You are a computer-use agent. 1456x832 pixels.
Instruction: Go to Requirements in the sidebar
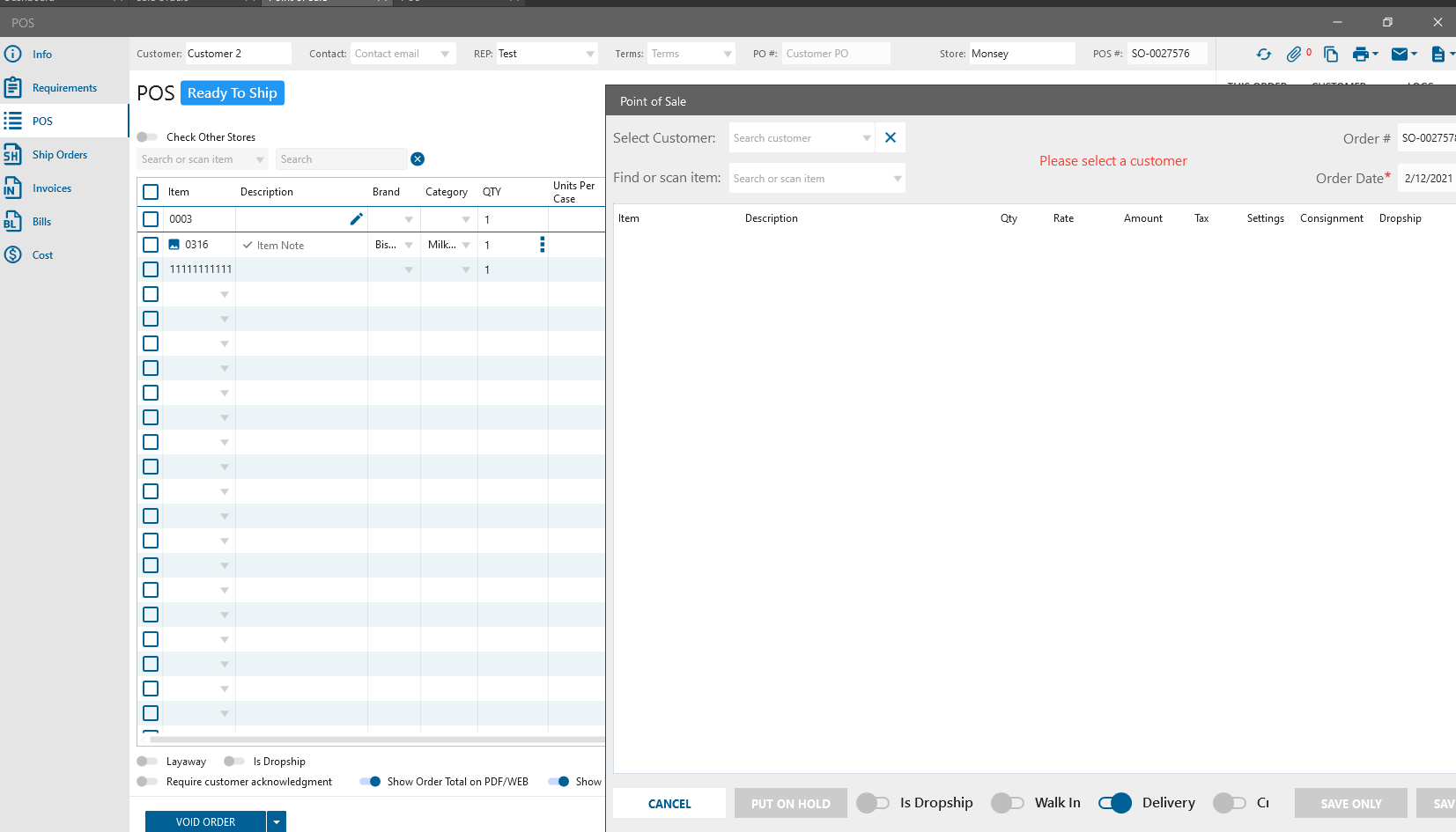click(x=64, y=88)
